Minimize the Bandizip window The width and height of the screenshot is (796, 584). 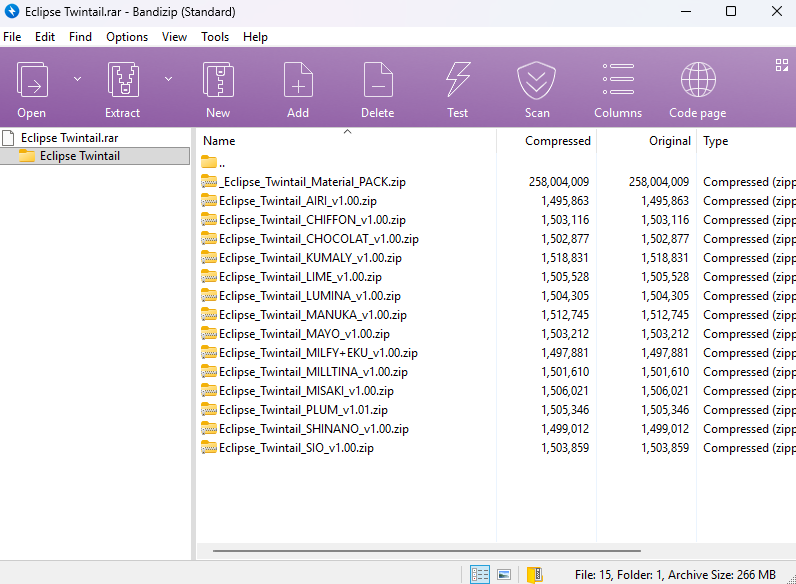coord(686,11)
